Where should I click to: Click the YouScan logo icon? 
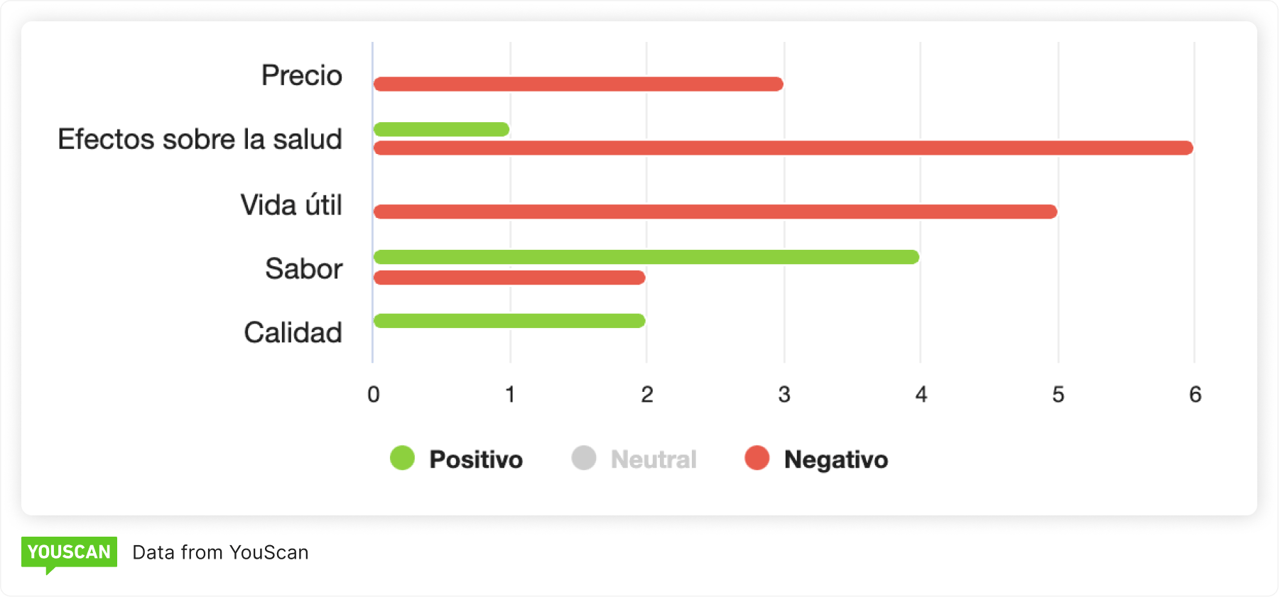[68, 554]
